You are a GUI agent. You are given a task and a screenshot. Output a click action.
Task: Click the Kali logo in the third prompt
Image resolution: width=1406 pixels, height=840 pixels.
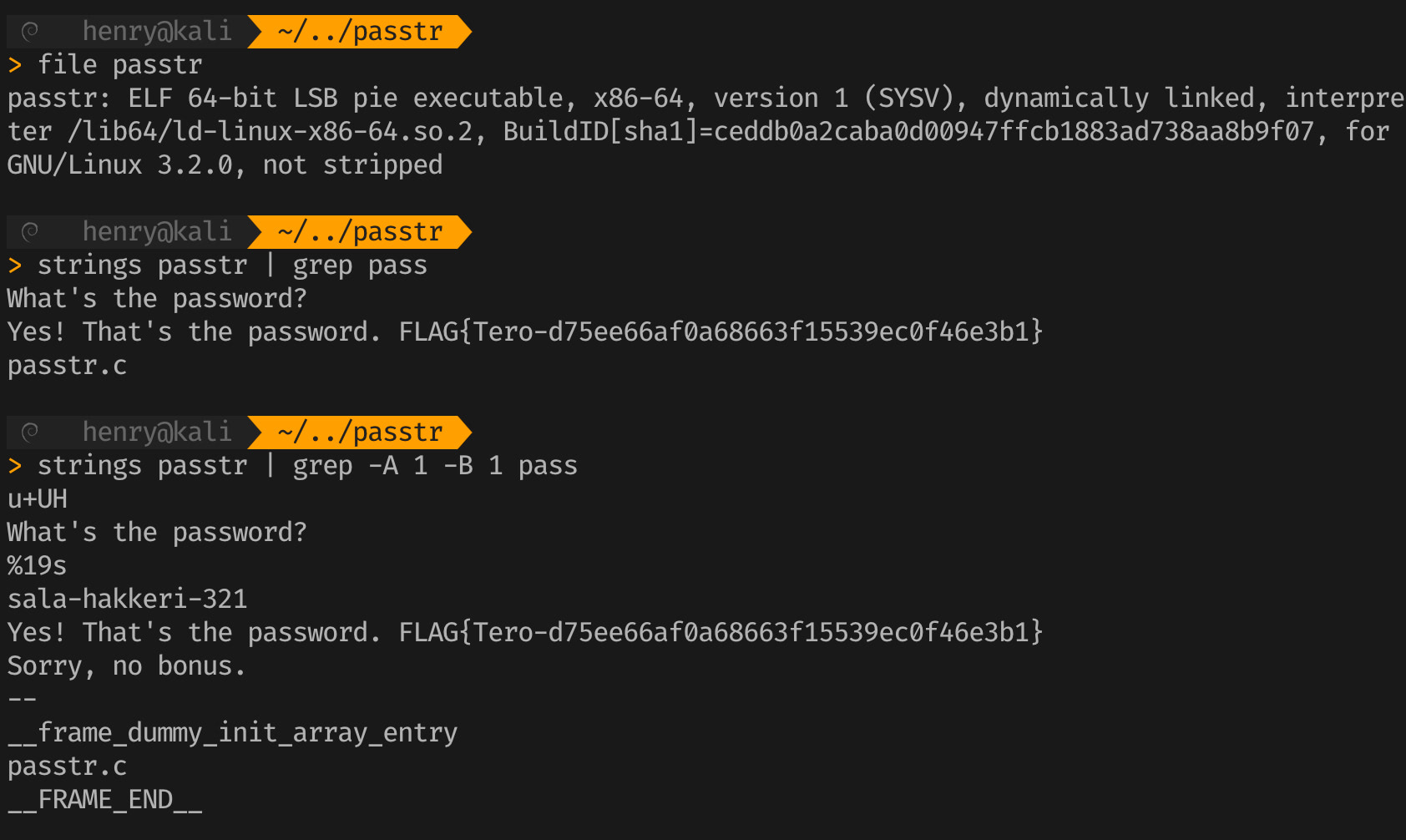coord(30,432)
